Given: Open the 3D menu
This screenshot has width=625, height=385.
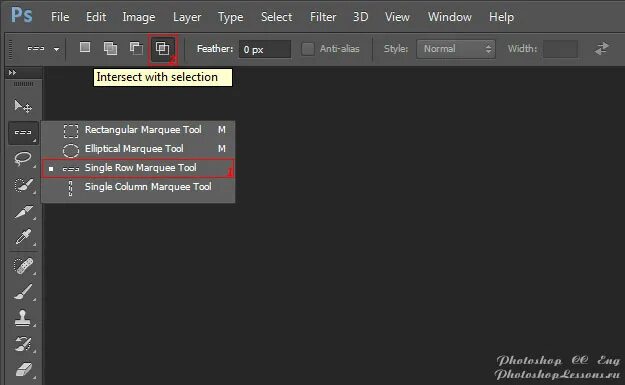Looking at the screenshot, I should coord(360,17).
